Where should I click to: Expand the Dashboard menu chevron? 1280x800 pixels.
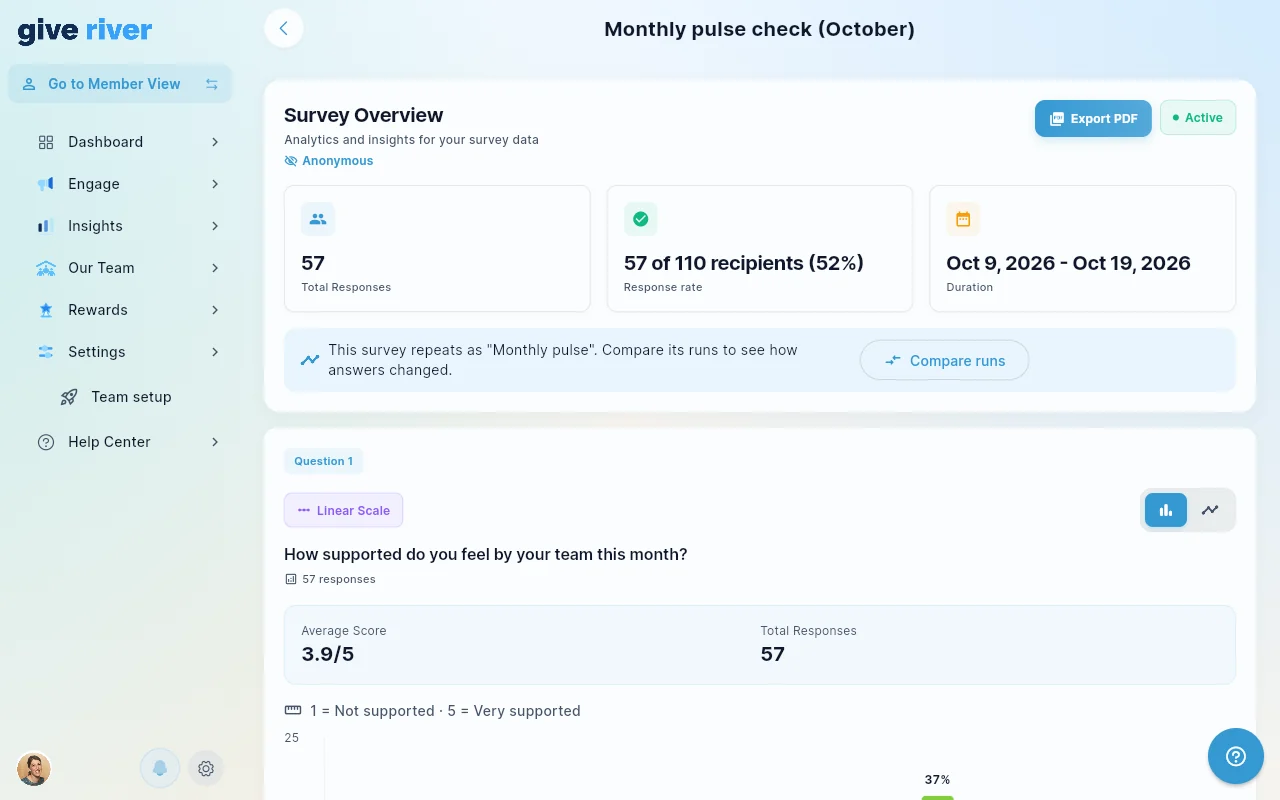[215, 142]
